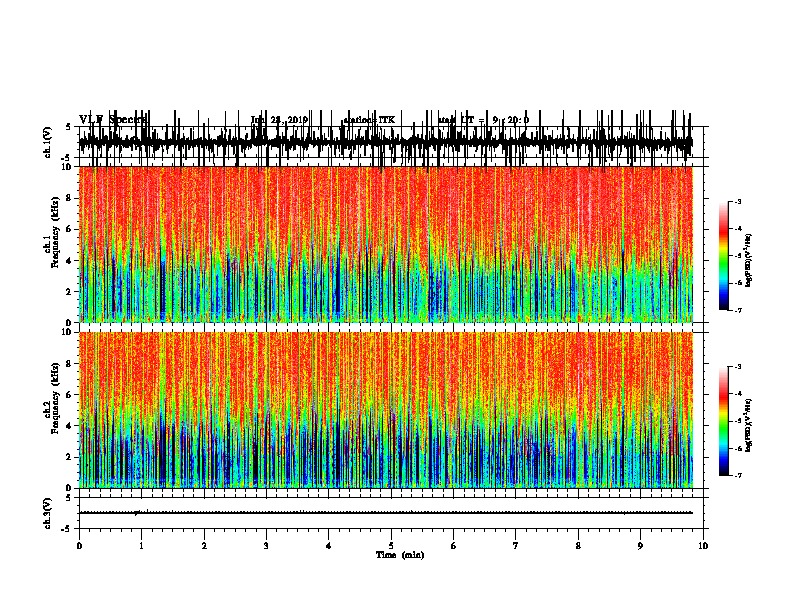The width and height of the screenshot is (792, 612).
Task: Click the ch.3 waveform "5" volt tick label
Action: pos(69,497)
